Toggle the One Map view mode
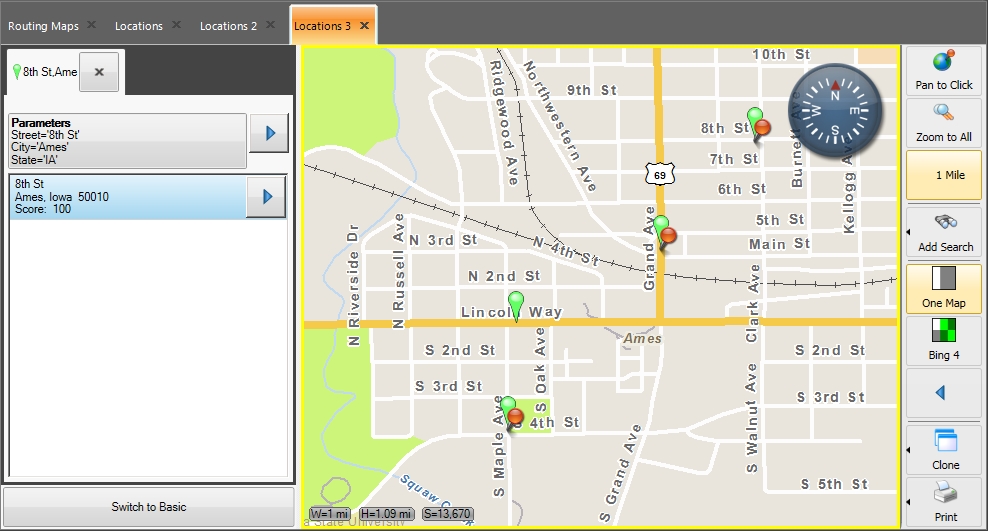988x531 pixels. pos(944,279)
